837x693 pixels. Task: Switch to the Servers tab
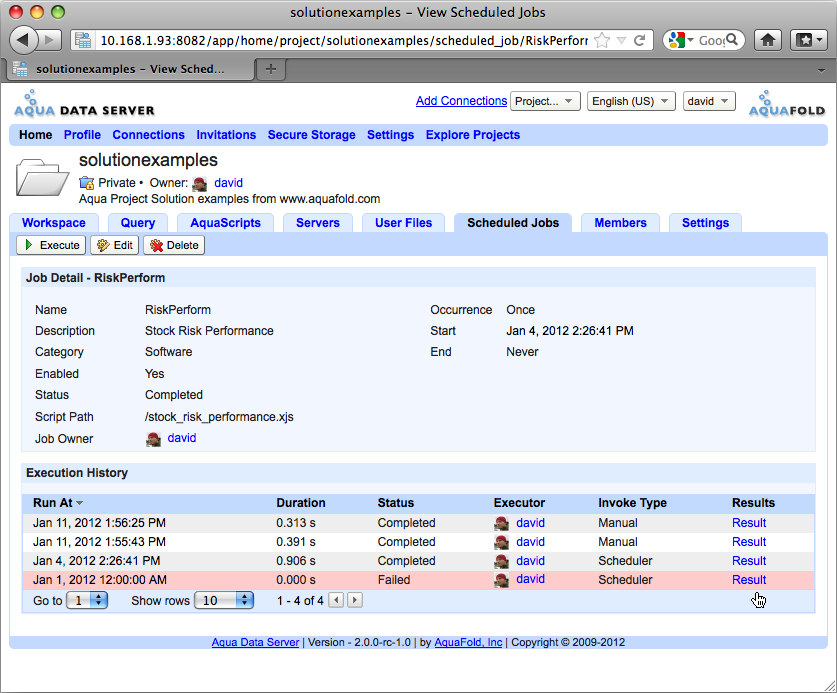[318, 223]
